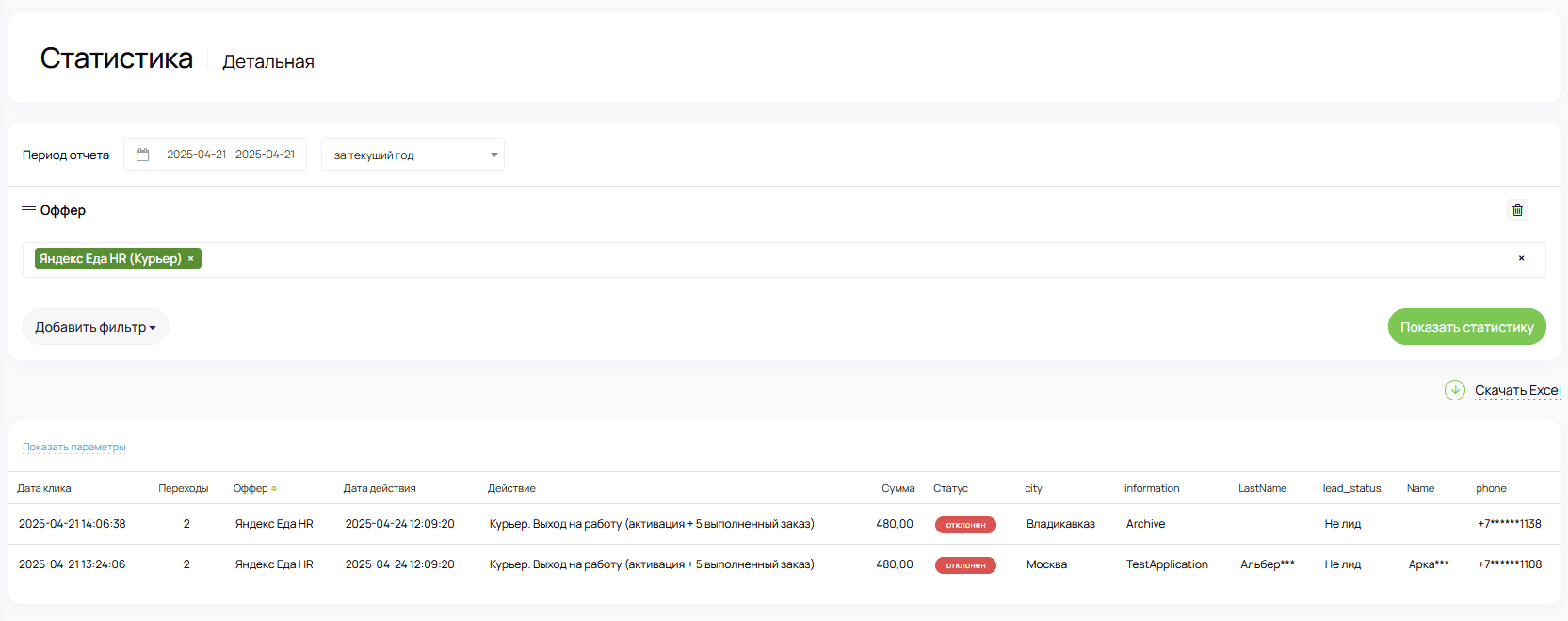Remove the Яндекс Еда HR (Курьер) tag
Image resolution: width=1568 pixels, height=621 pixels.
[x=191, y=259]
